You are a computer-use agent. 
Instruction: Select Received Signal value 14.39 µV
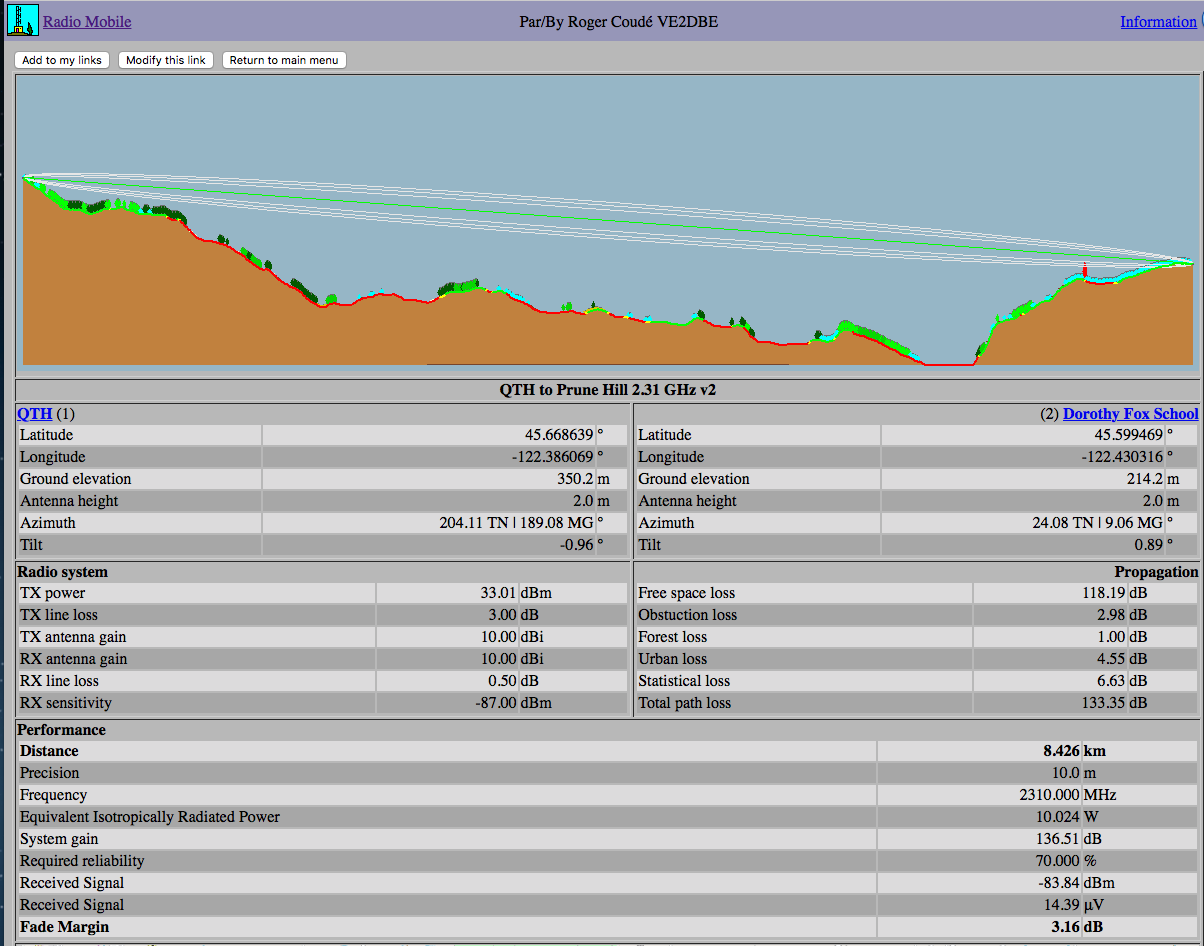1062,905
